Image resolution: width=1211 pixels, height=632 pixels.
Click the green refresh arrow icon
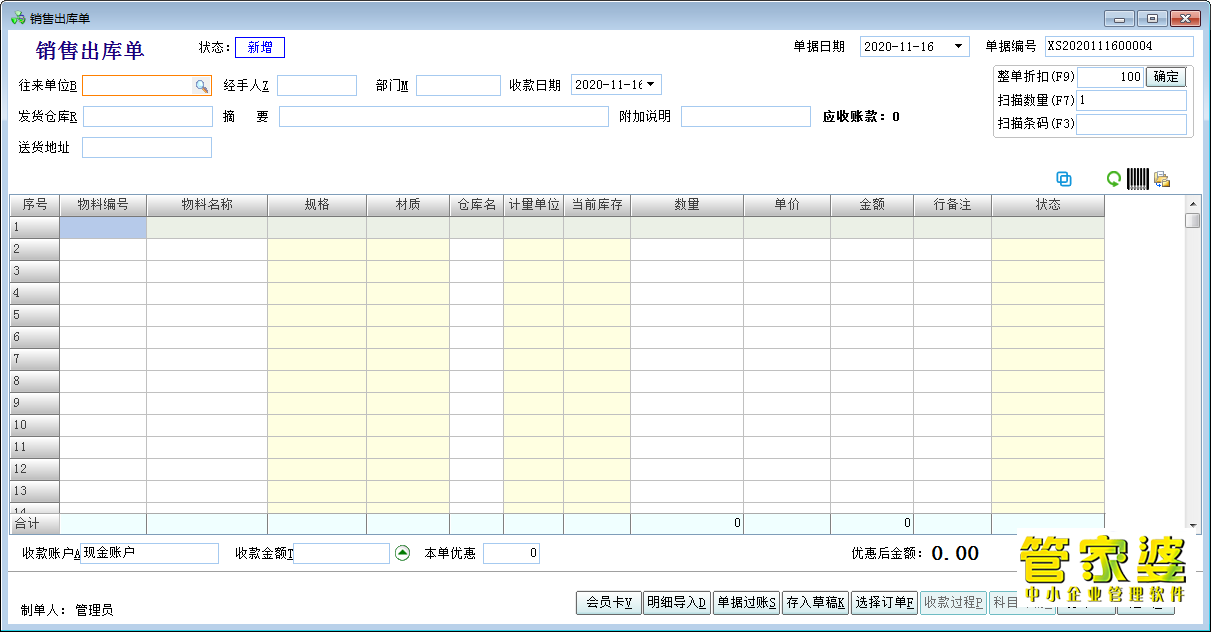pyautogui.click(x=1113, y=179)
